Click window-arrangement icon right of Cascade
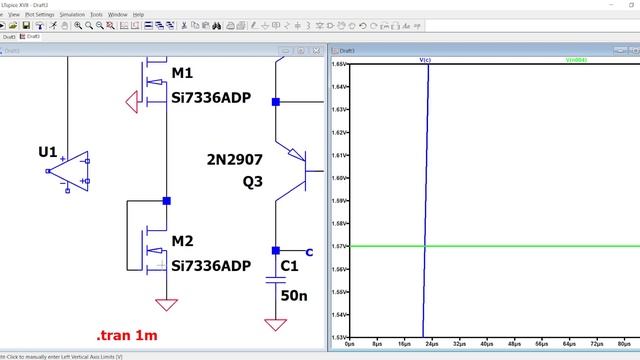 pyautogui.click(x=170, y=26)
